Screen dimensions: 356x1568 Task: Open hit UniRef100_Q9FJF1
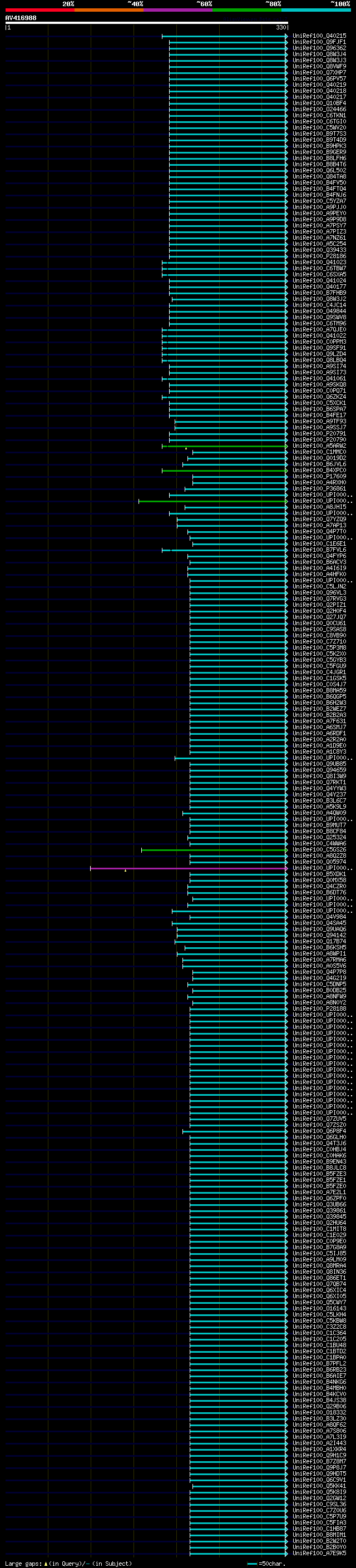coord(319,42)
